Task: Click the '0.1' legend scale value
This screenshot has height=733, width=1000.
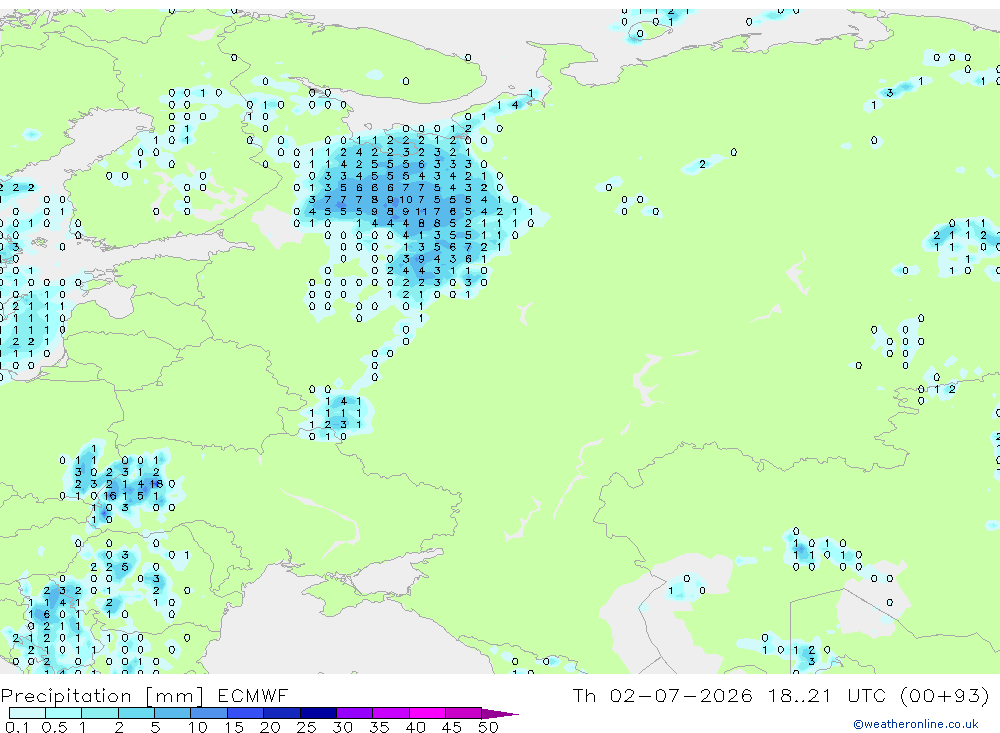Action: tap(17, 727)
